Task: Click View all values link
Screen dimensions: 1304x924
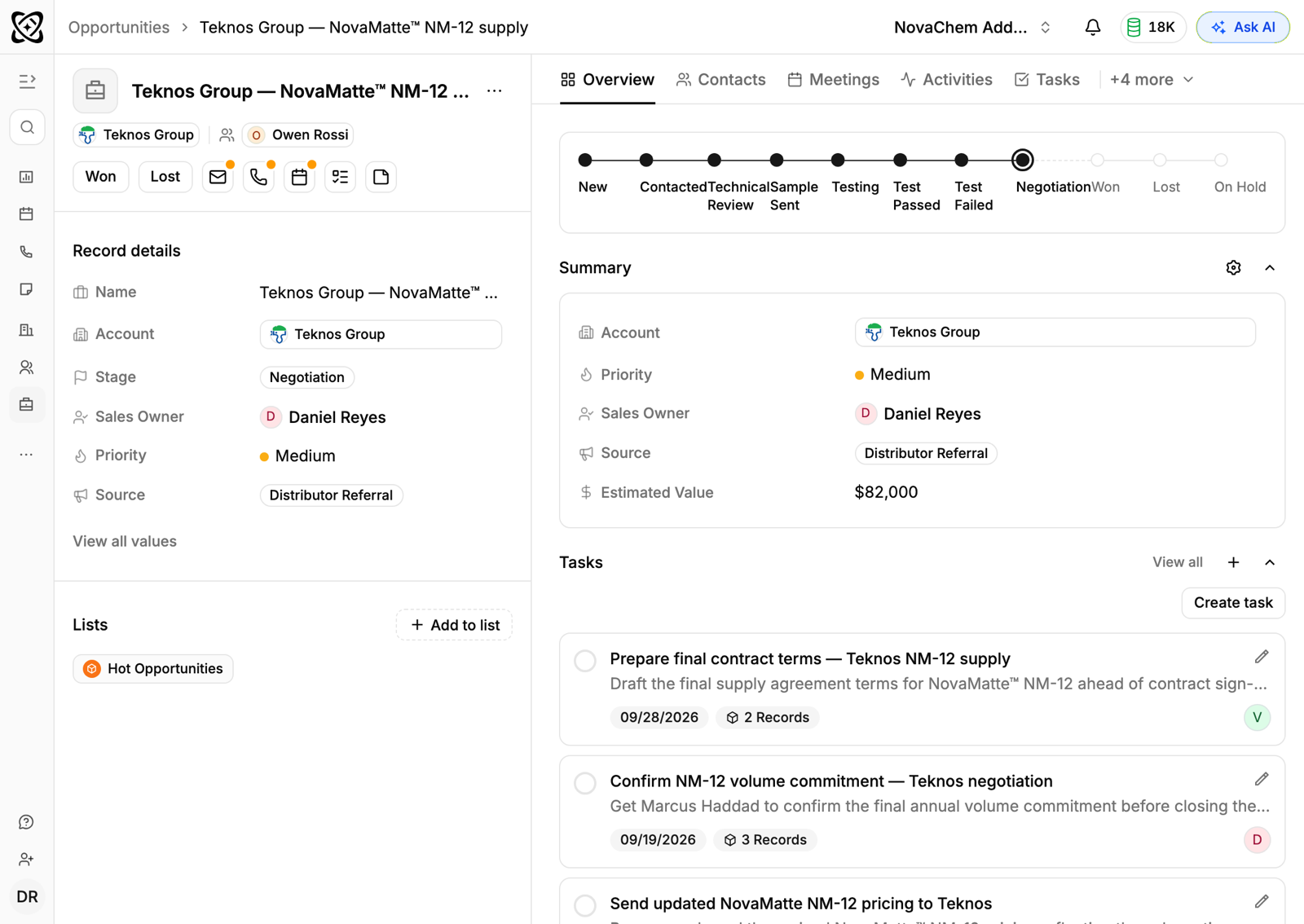Action: coord(125,541)
